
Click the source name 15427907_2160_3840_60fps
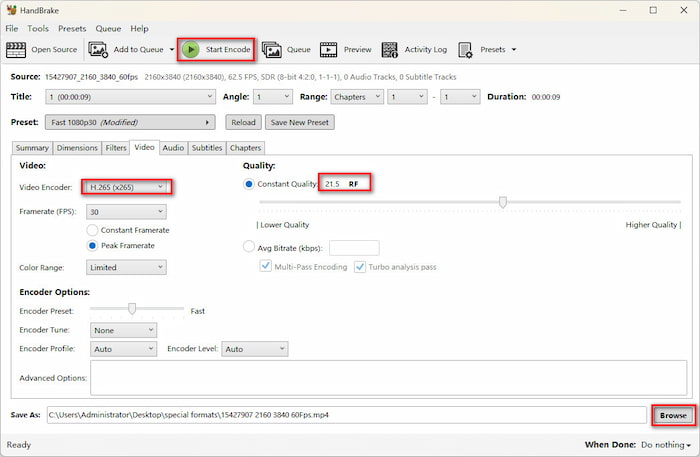(x=91, y=77)
